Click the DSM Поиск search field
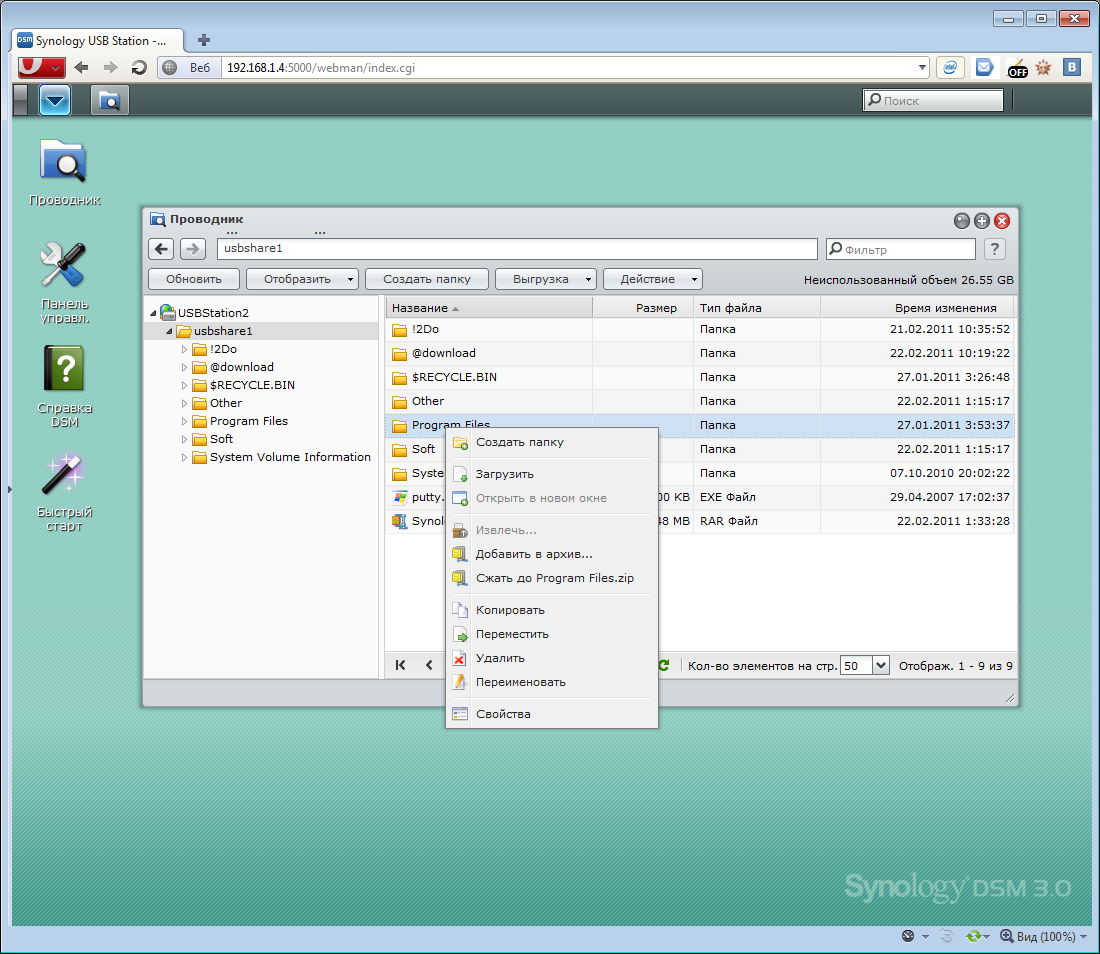 (x=933, y=100)
